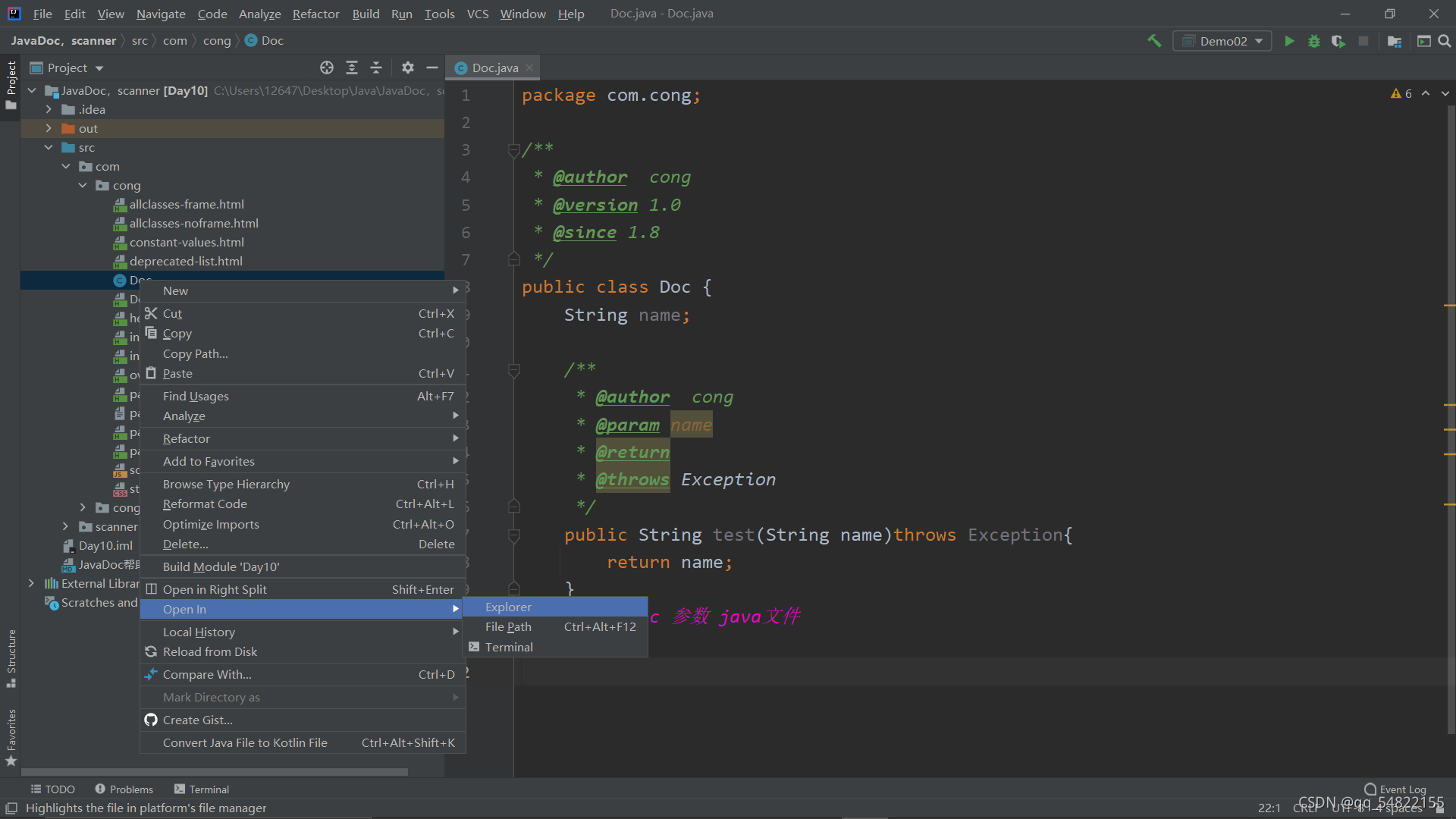Expand the .idea folder
The height and width of the screenshot is (819, 1456).
[x=49, y=110]
